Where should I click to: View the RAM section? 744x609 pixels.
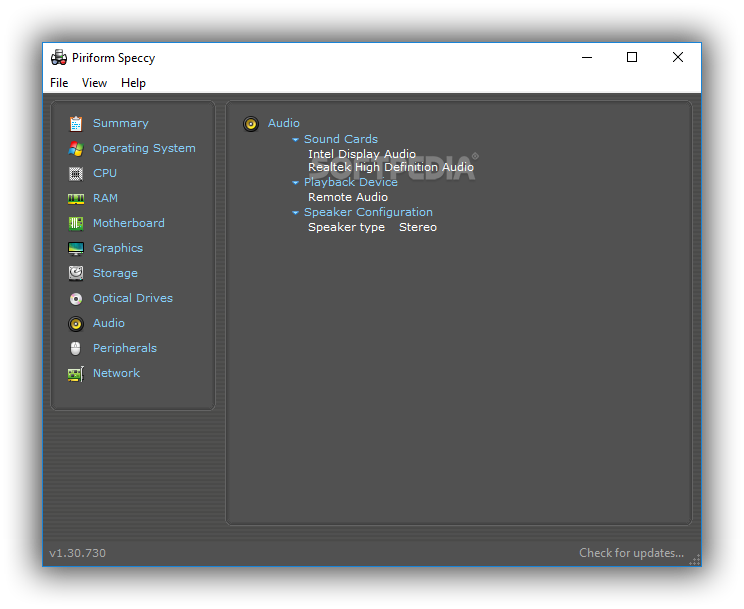[x=105, y=198]
